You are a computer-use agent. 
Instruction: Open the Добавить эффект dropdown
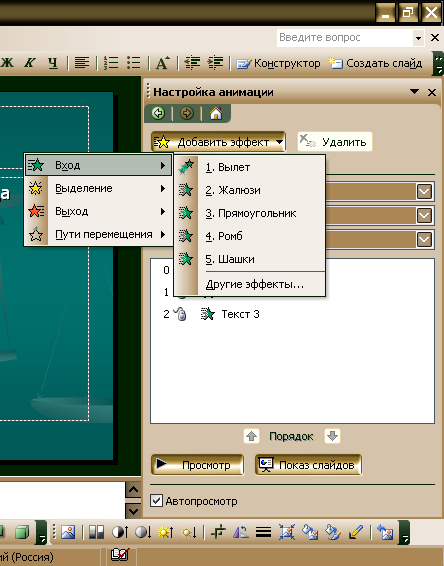coord(218,142)
